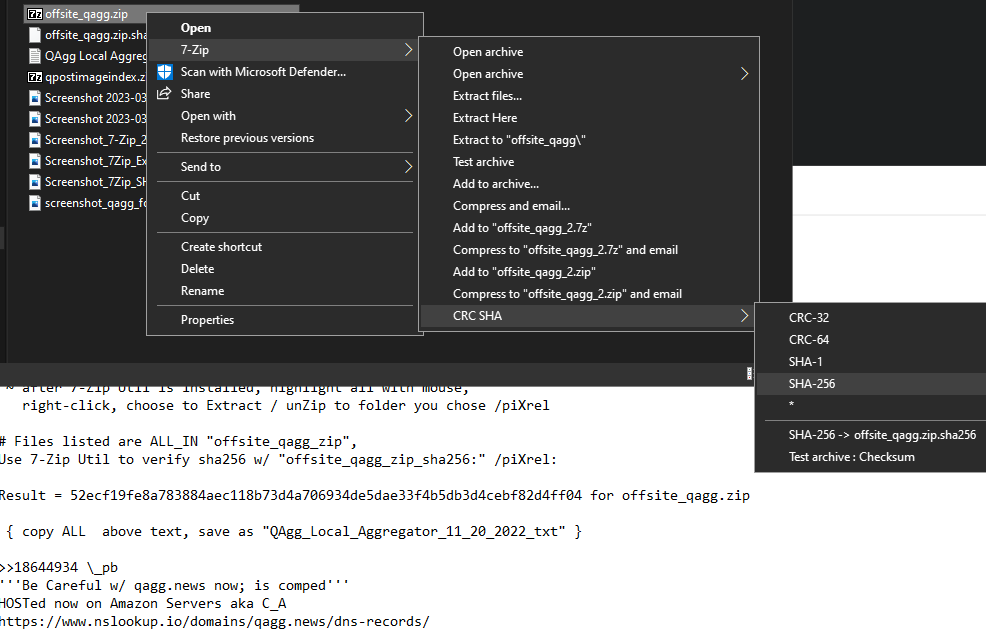Choose SHA-256 -> offsite_qagg.zip.sha256
This screenshot has height=633, width=986.
pyautogui.click(x=872, y=434)
